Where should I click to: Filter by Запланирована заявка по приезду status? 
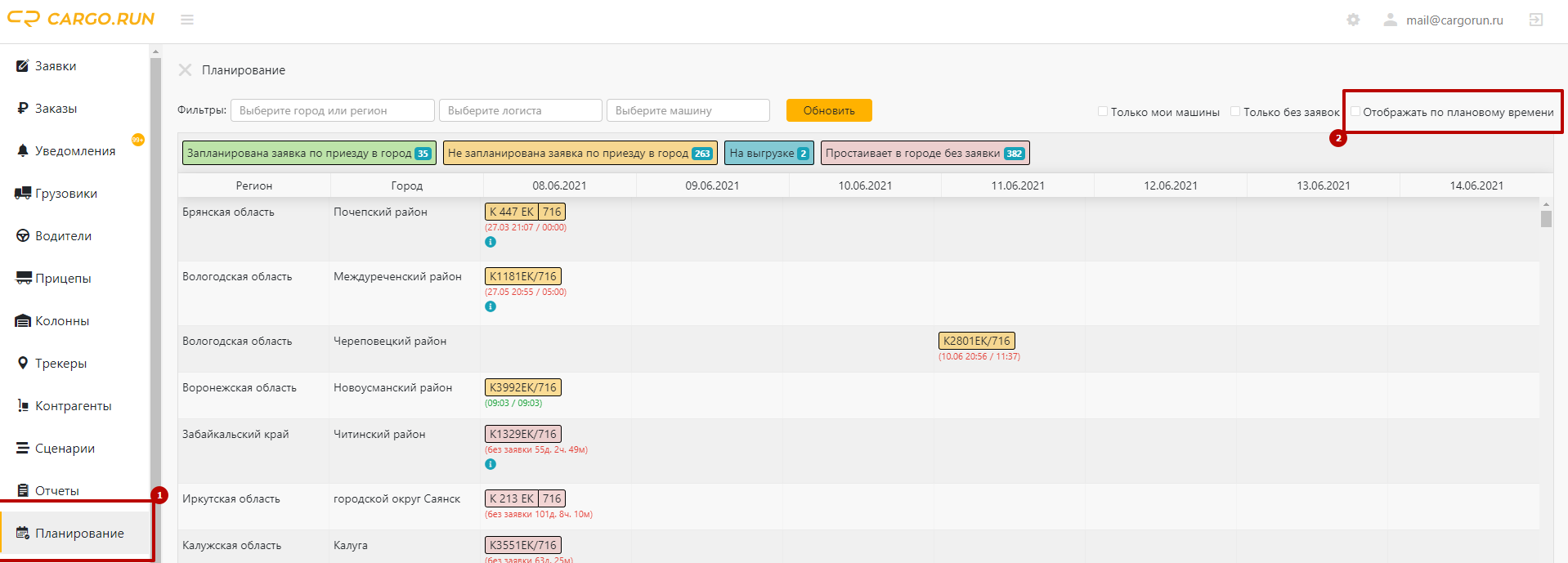coord(309,153)
